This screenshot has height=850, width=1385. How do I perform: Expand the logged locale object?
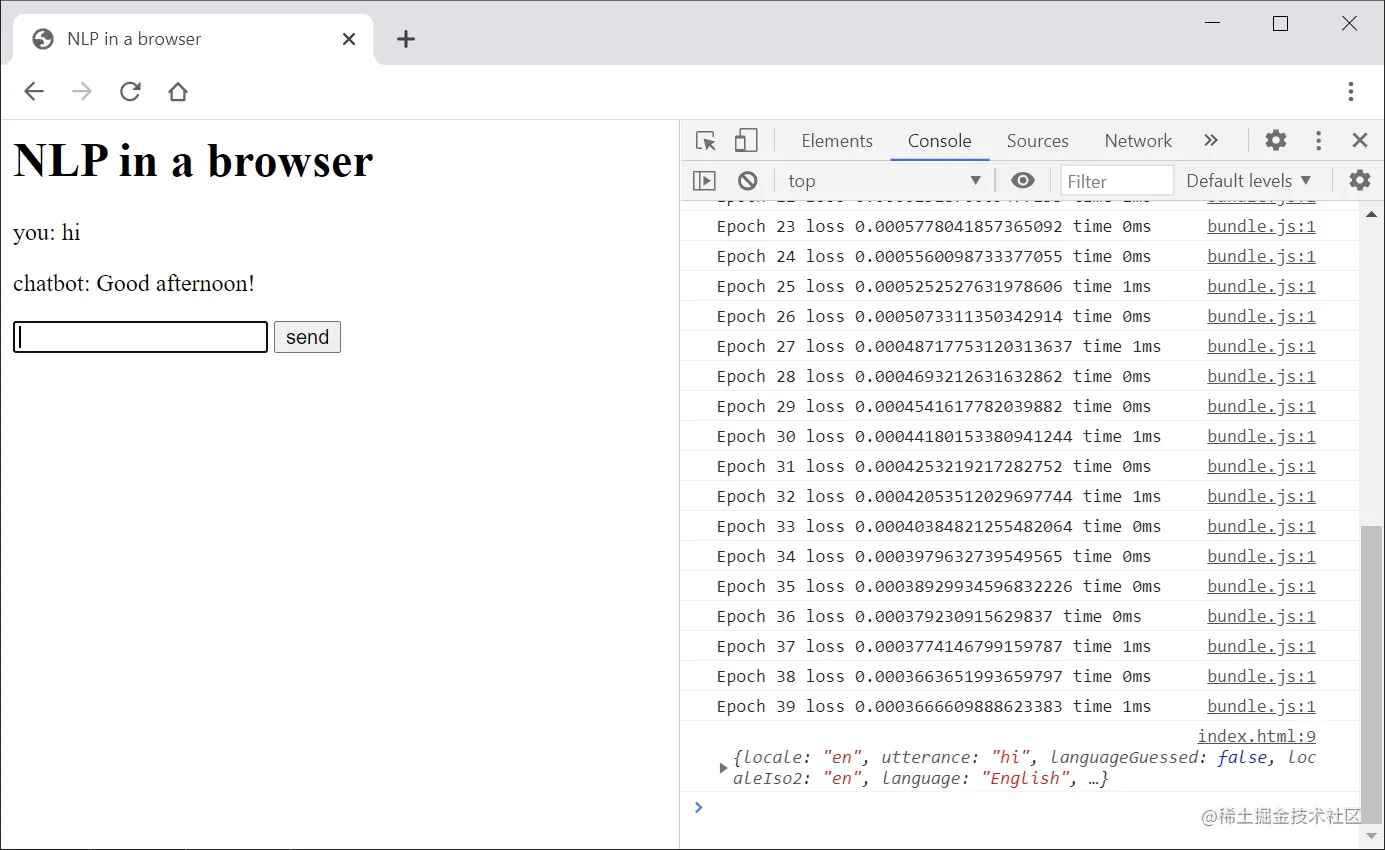pos(723,768)
